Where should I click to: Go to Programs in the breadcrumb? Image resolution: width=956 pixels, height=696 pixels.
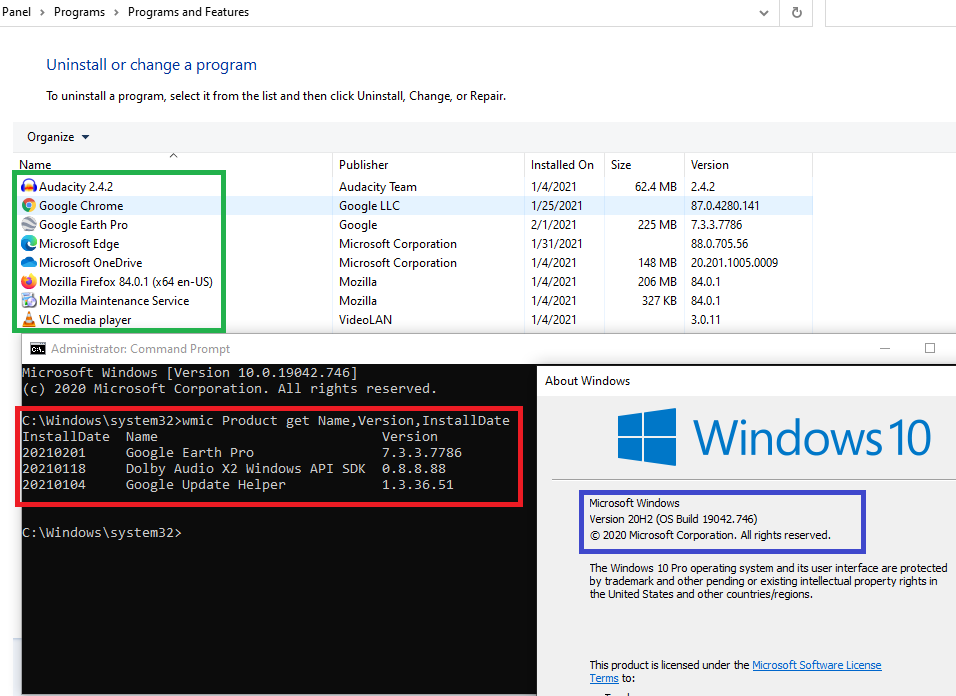(79, 12)
